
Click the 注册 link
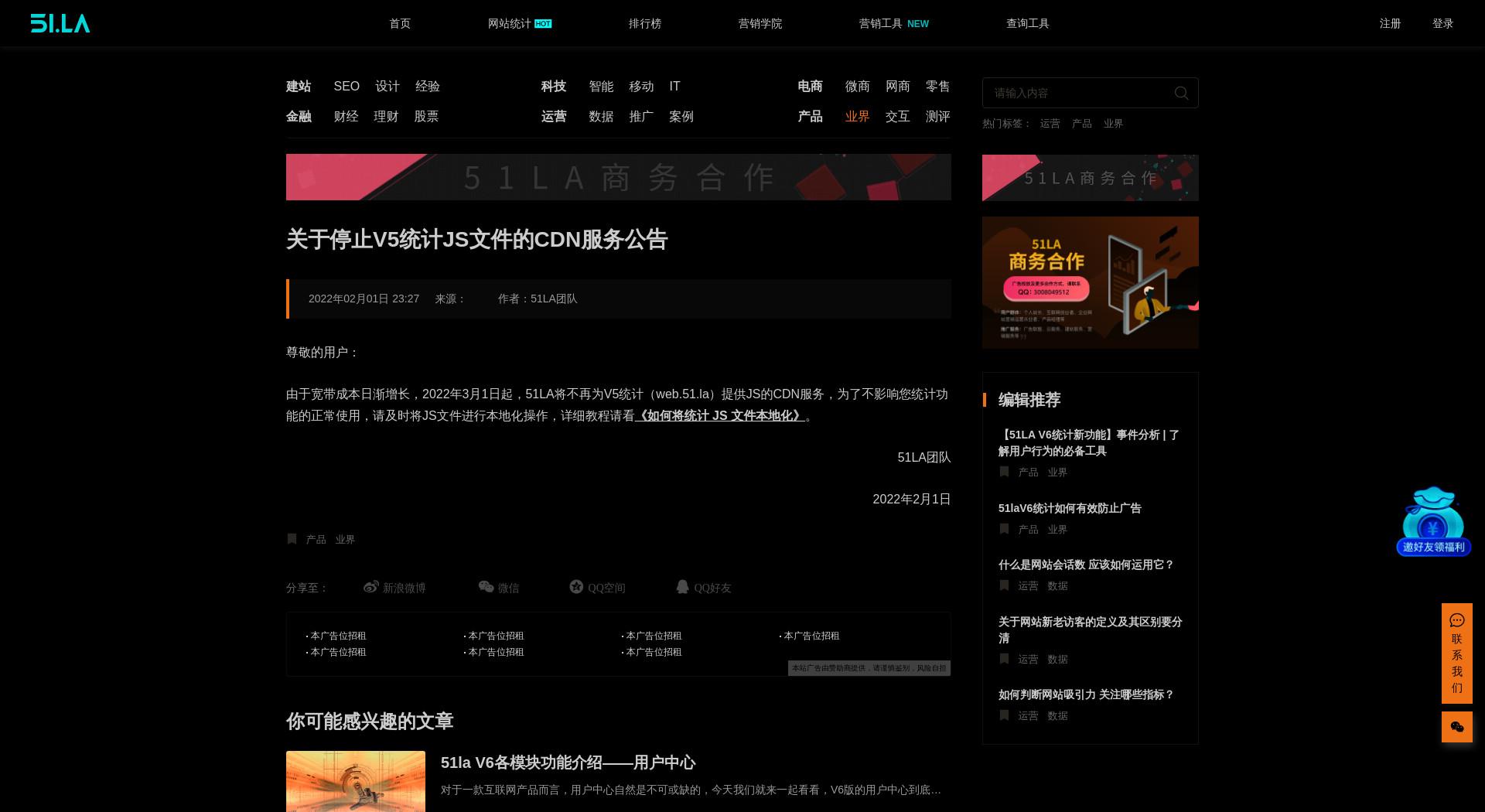point(1390,23)
